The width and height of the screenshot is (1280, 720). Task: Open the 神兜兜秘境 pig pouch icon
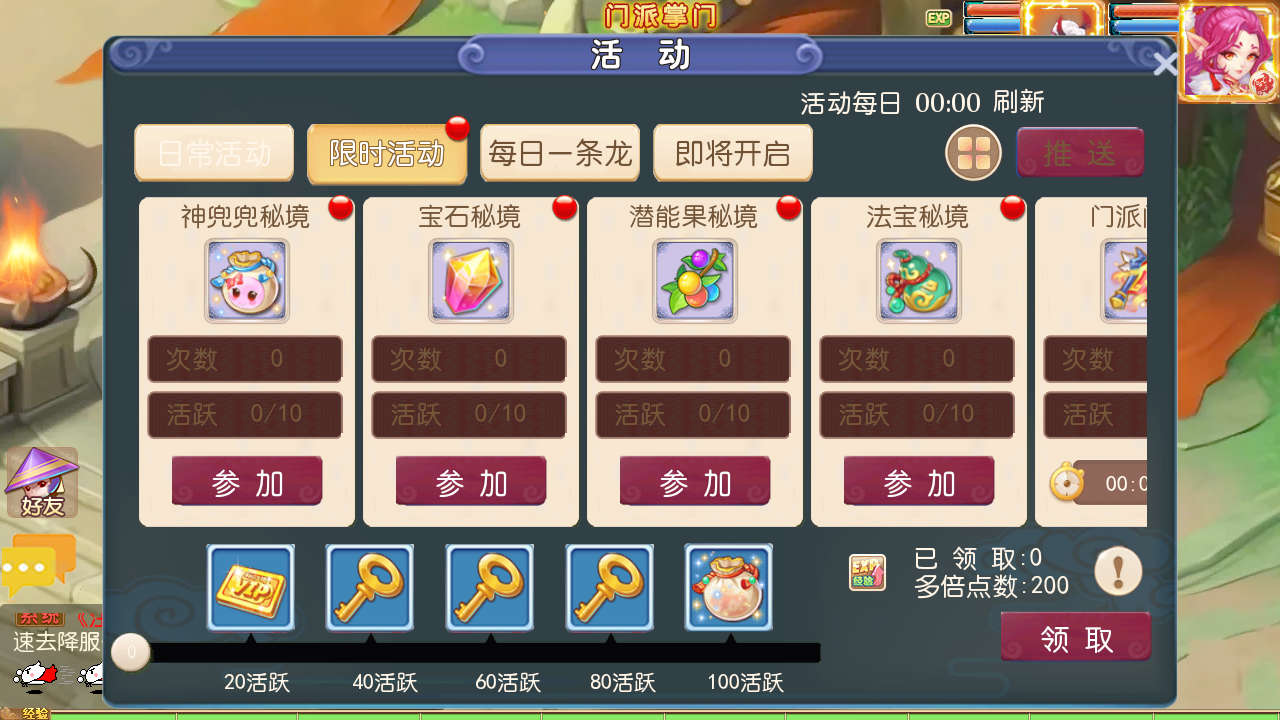(247, 281)
